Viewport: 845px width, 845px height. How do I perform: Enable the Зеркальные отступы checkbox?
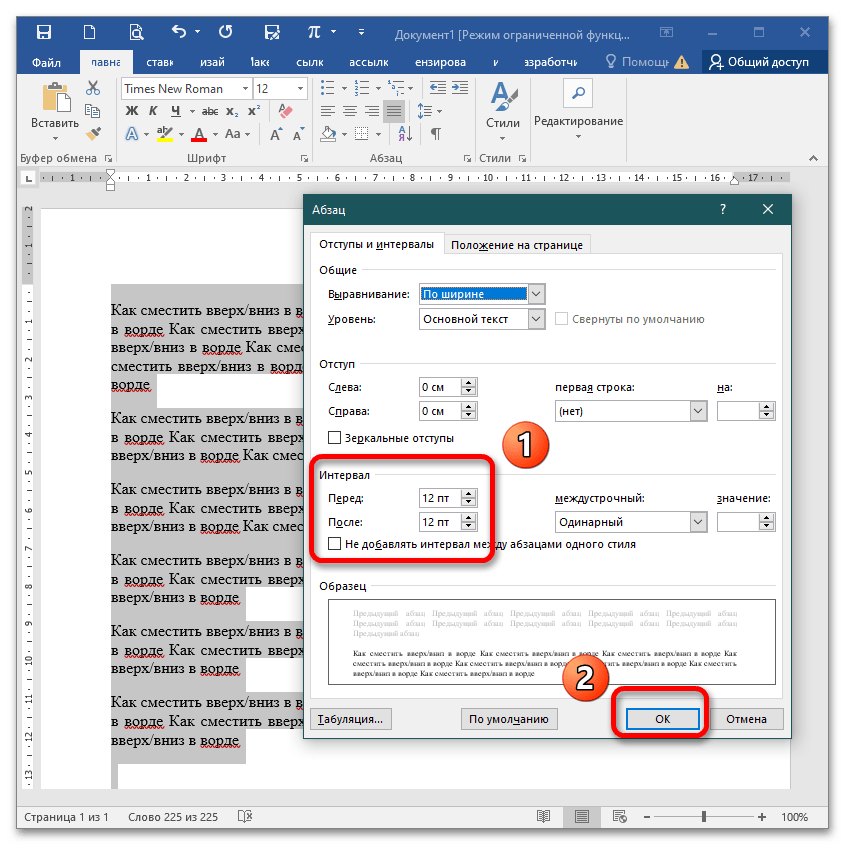(x=335, y=438)
